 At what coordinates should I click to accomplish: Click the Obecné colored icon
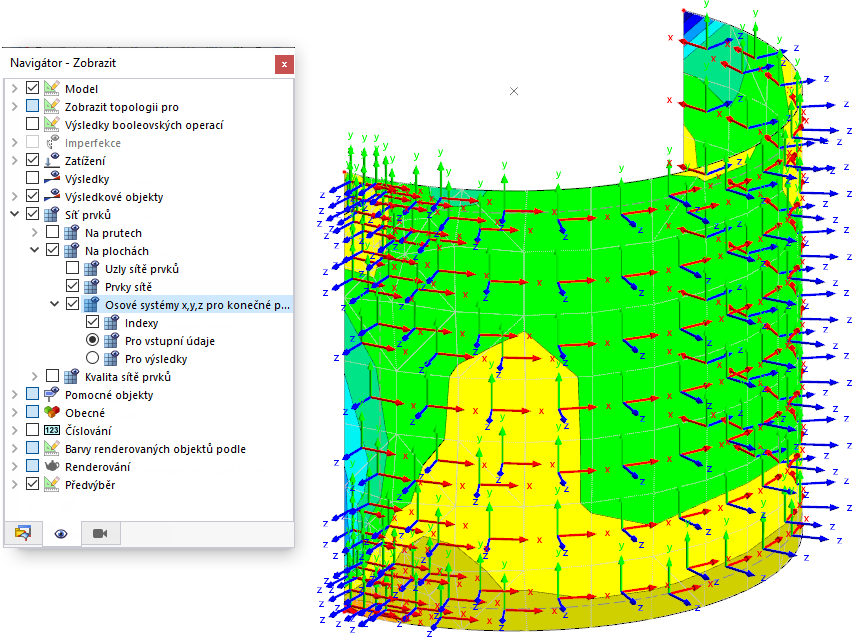52,413
